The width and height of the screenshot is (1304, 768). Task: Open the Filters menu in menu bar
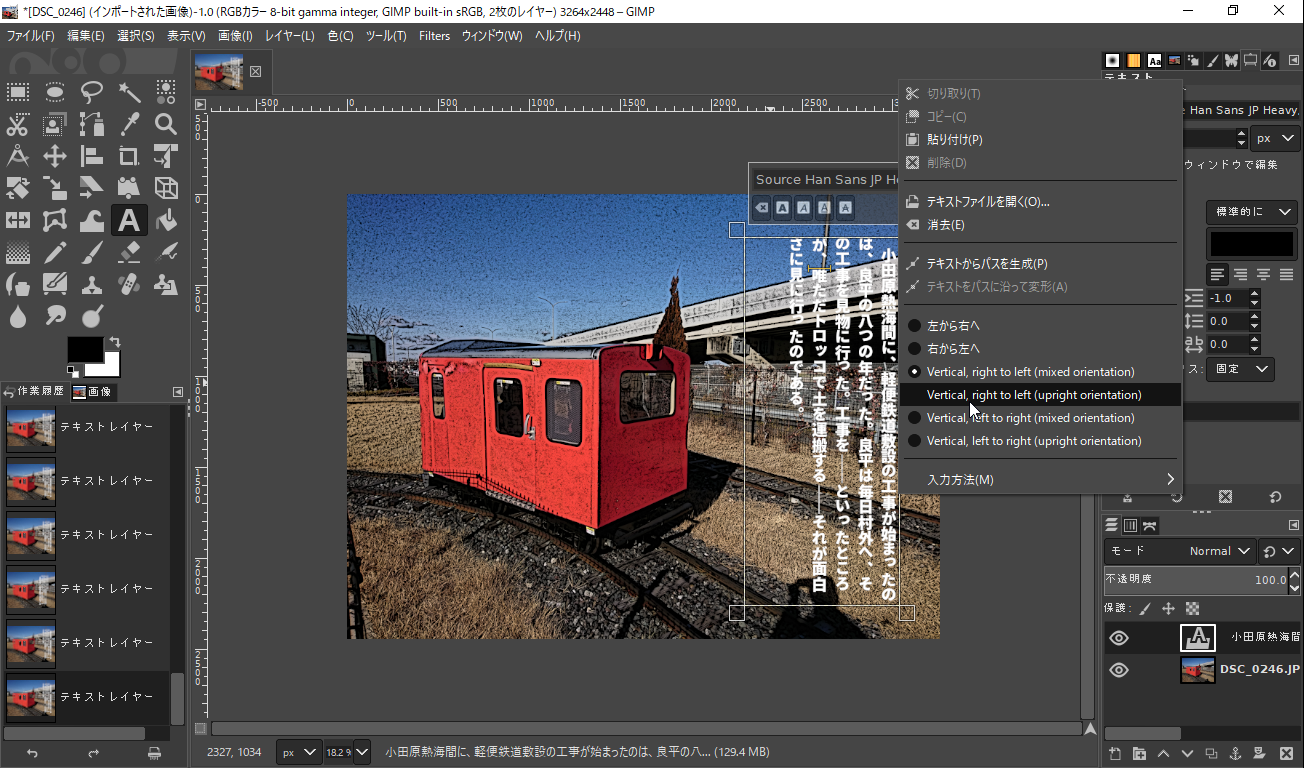point(434,36)
